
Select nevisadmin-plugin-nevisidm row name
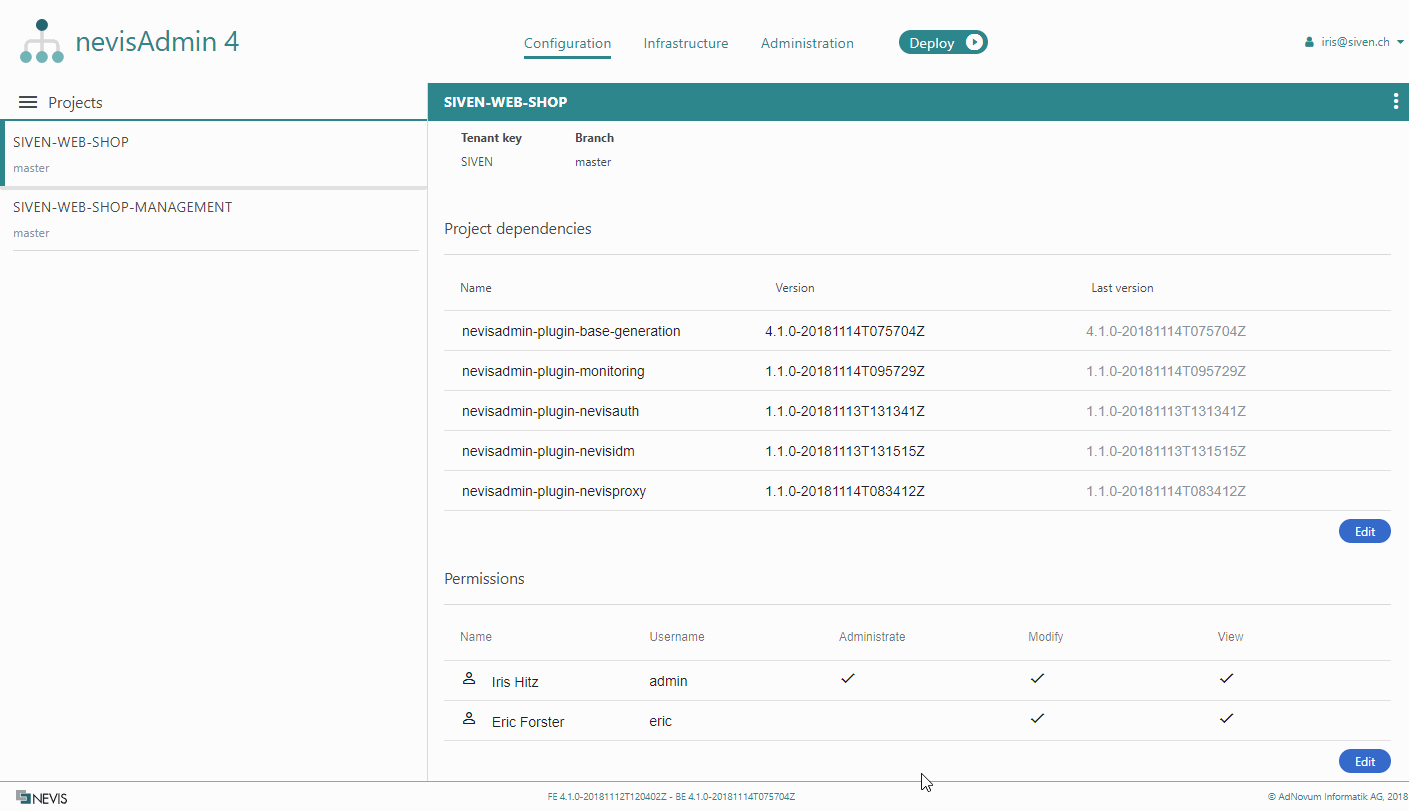pos(548,451)
